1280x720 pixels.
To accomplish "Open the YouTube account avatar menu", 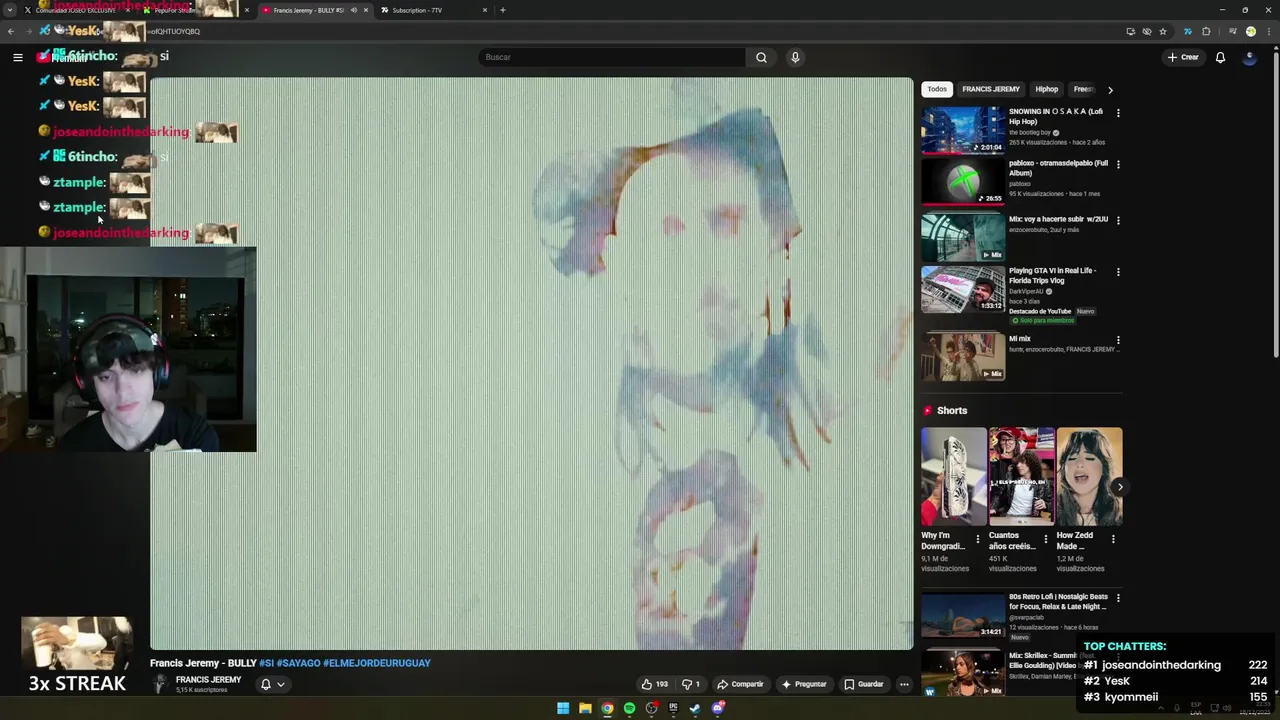I will (1249, 57).
